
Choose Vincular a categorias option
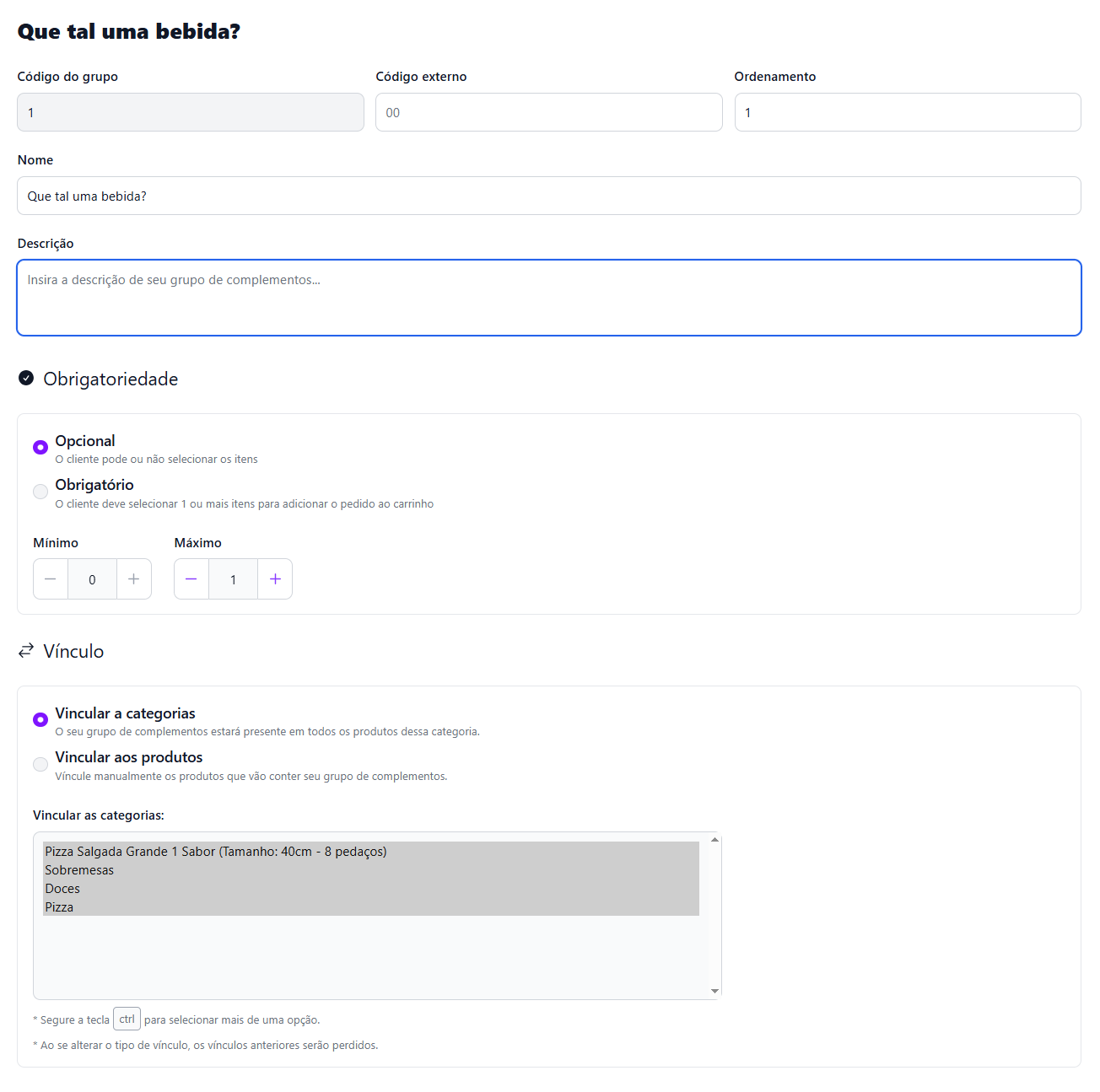click(40, 719)
